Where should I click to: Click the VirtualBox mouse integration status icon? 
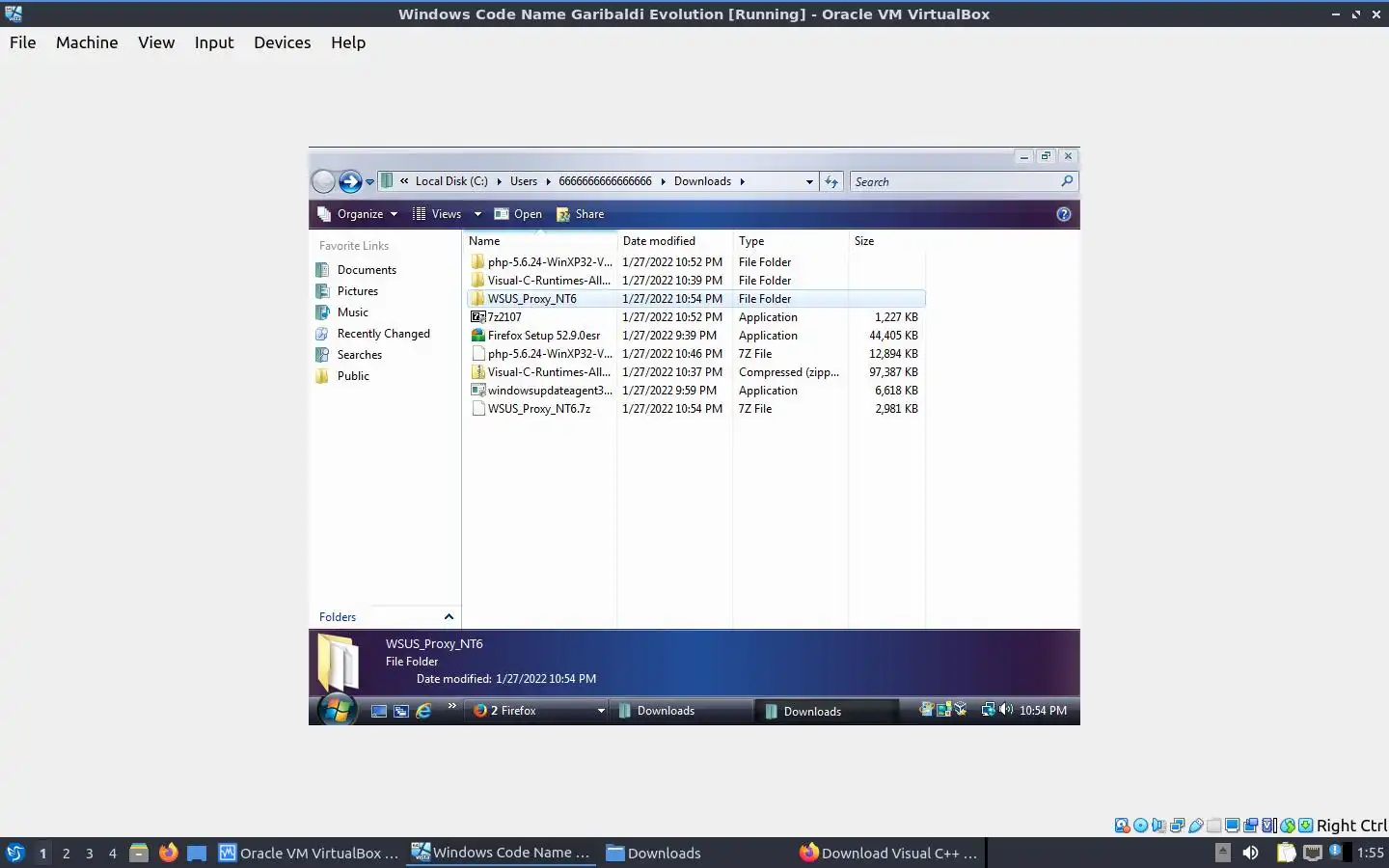[x=1288, y=826]
